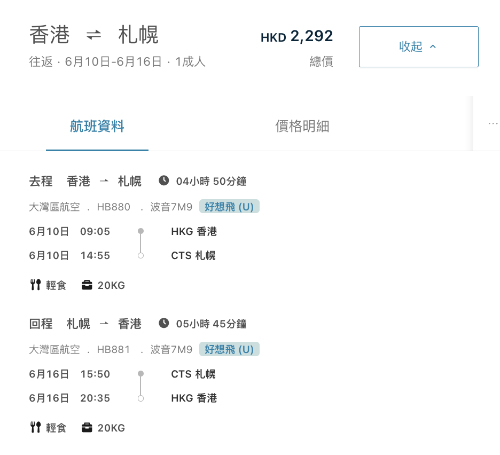Open the three-dot more options
This screenshot has width=500, height=455.
coord(493,124)
